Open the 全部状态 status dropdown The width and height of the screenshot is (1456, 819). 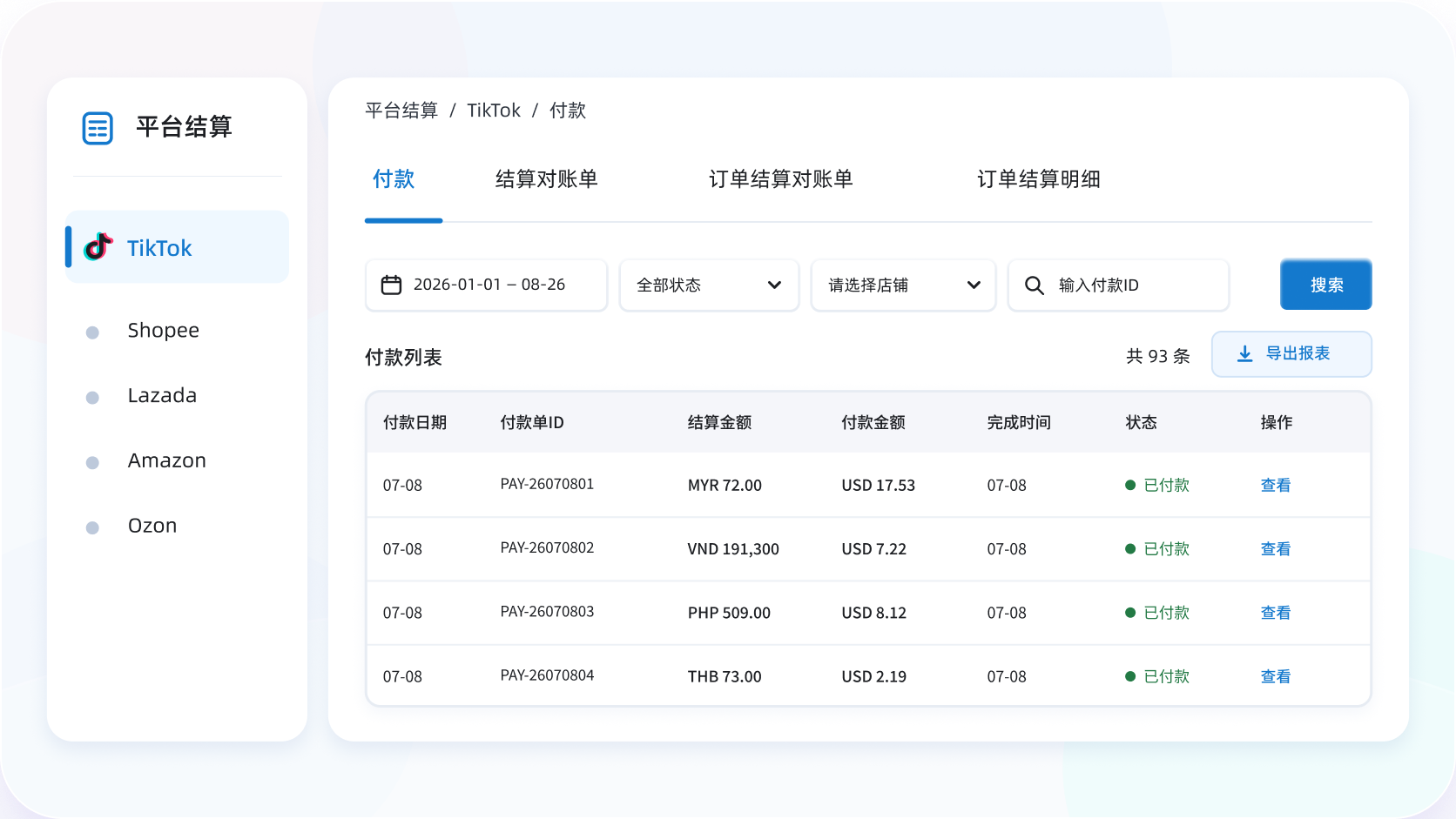point(709,285)
